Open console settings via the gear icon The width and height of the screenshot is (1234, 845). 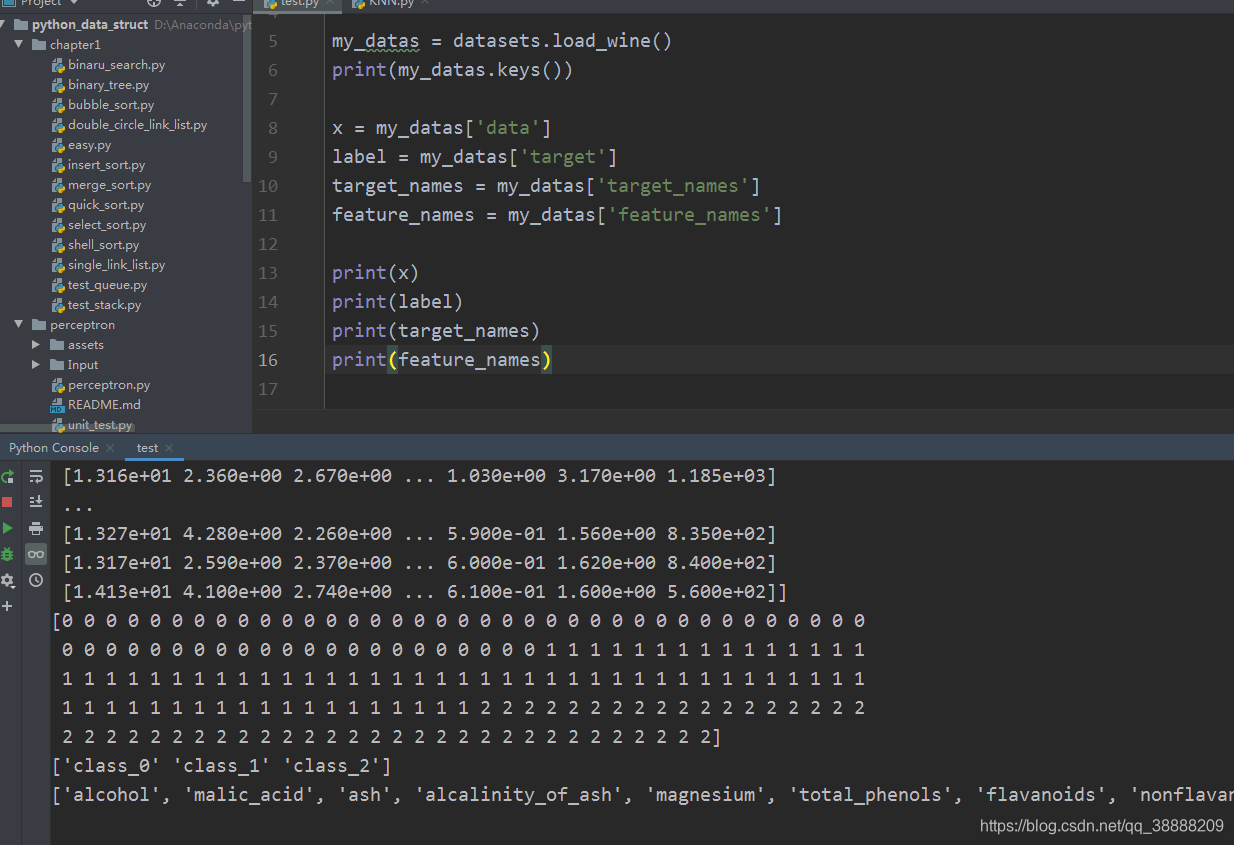(x=9, y=580)
